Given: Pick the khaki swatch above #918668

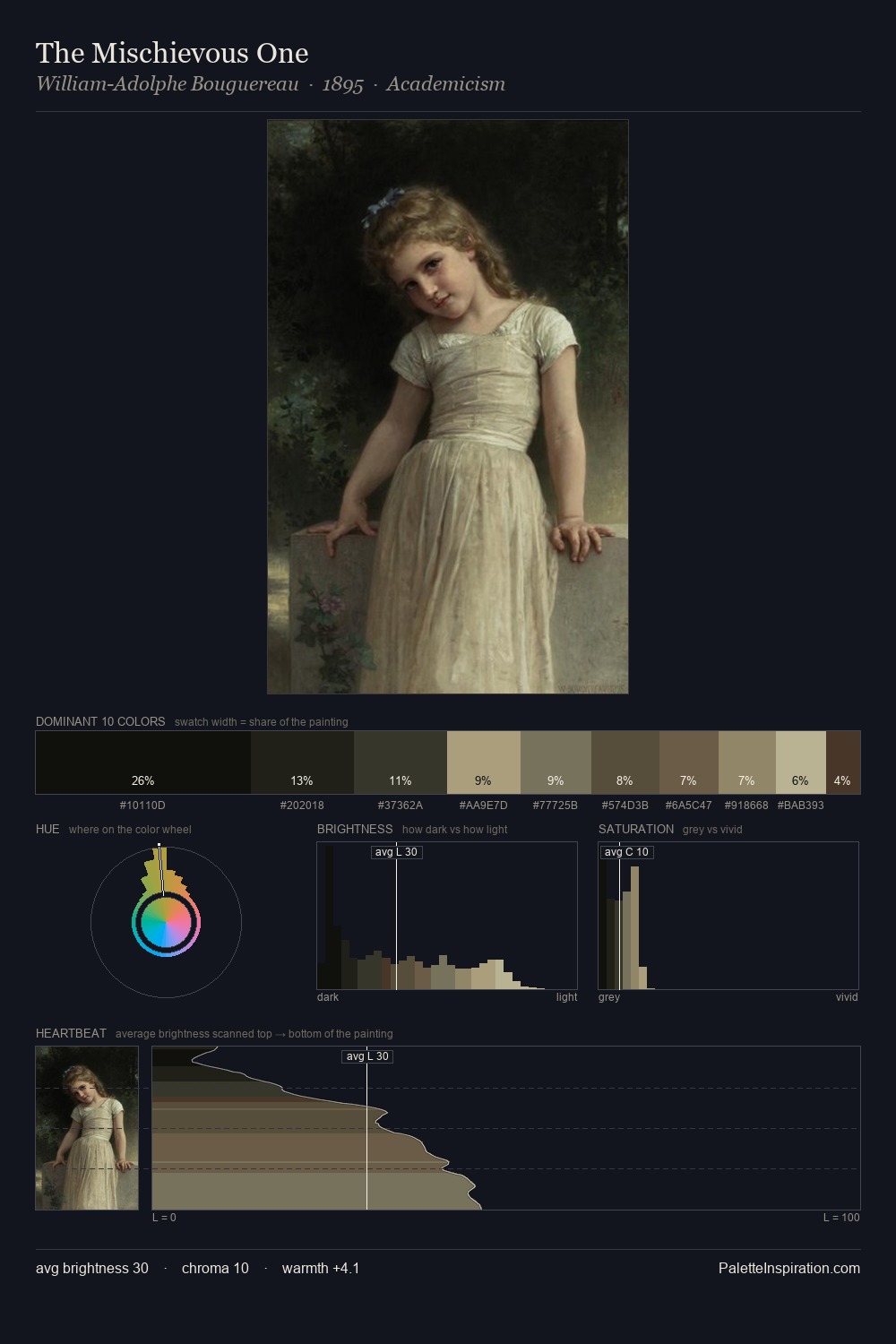Looking at the screenshot, I should pyautogui.click(x=747, y=762).
